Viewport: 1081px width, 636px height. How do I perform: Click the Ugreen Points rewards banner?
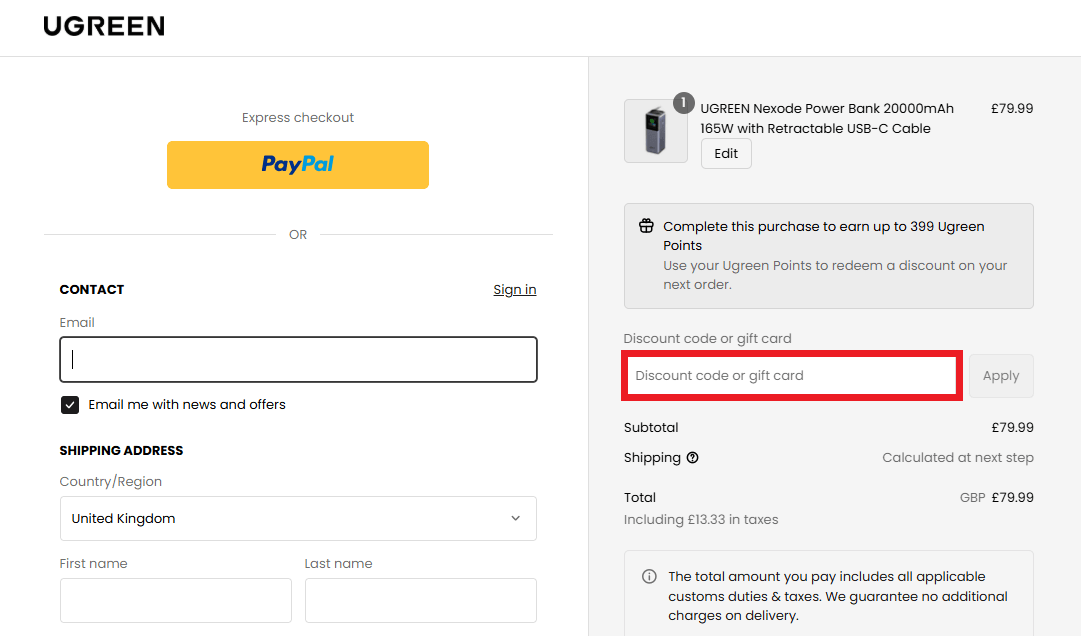pyautogui.click(x=828, y=256)
